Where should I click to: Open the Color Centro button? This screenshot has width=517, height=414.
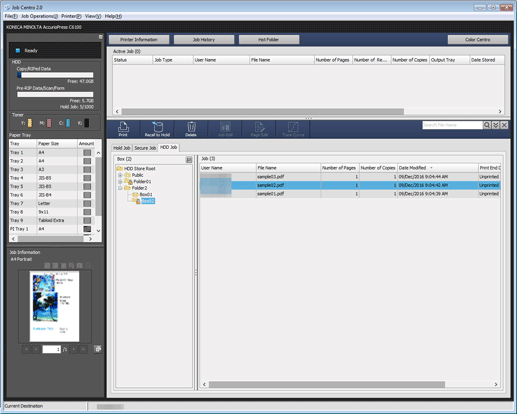(x=477, y=40)
